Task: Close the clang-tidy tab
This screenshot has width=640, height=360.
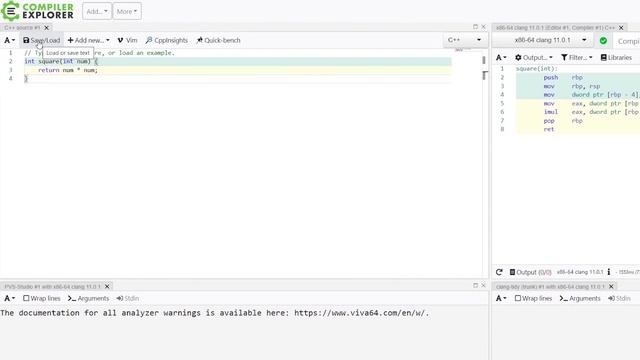Action: pos(611,287)
